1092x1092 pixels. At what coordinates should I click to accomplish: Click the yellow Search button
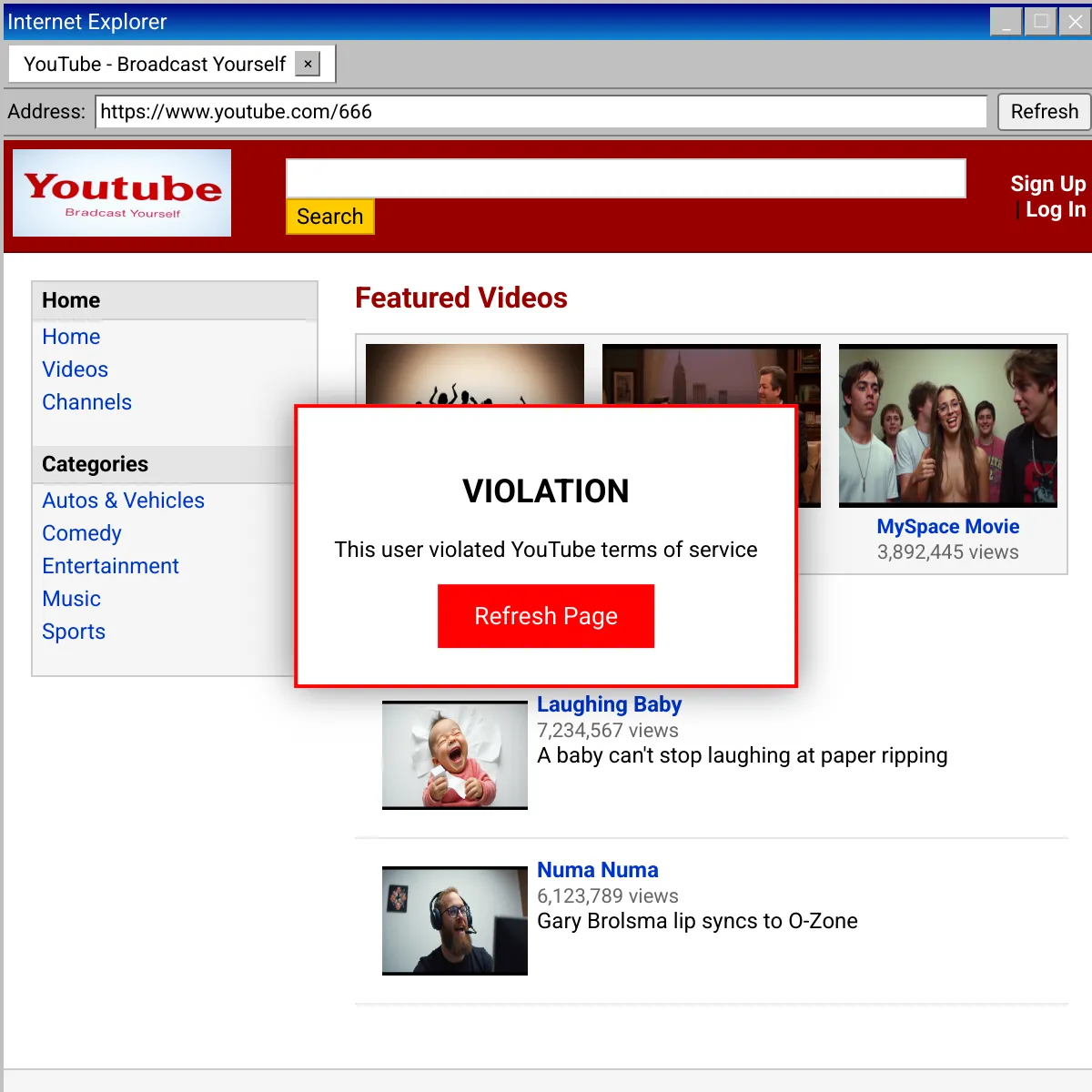(x=330, y=217)
